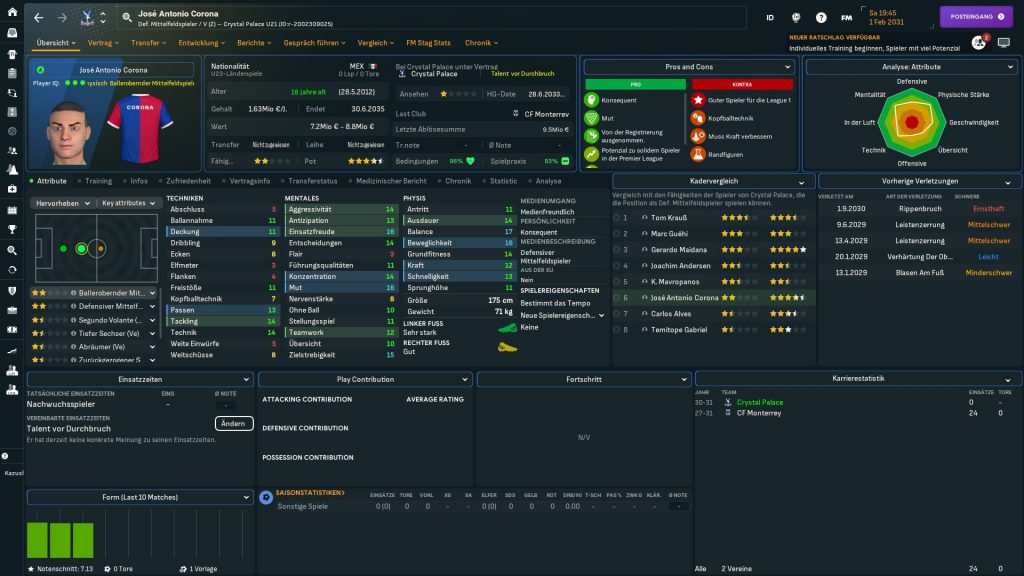Open the Key attributes dropdown

129,202
